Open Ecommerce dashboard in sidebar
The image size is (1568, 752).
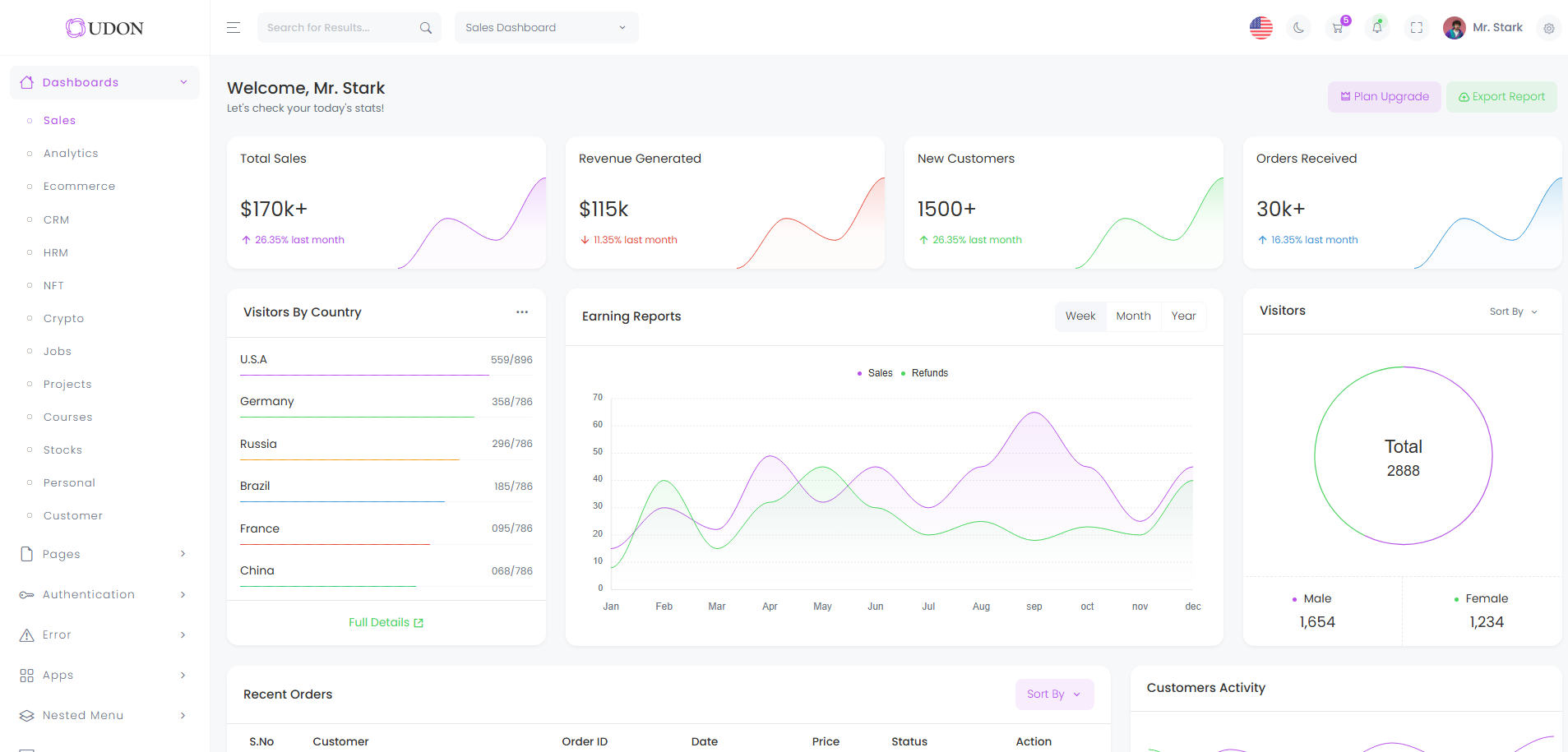click(79, 187)
